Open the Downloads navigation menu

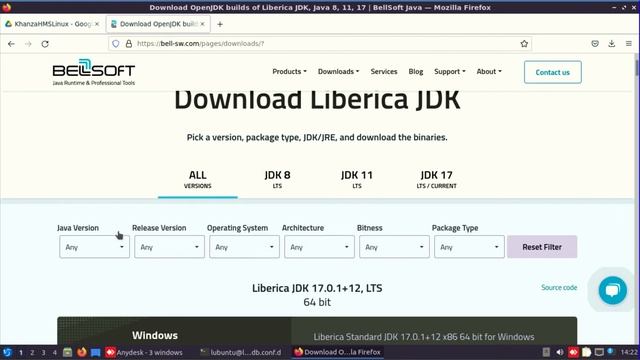(338, 71)
